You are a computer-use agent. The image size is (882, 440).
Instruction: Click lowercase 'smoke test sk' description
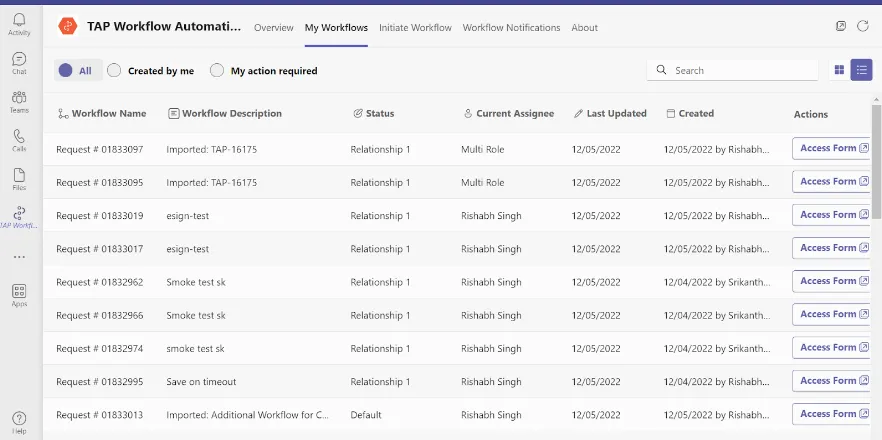pyautogui.click(x=195, y=349)
